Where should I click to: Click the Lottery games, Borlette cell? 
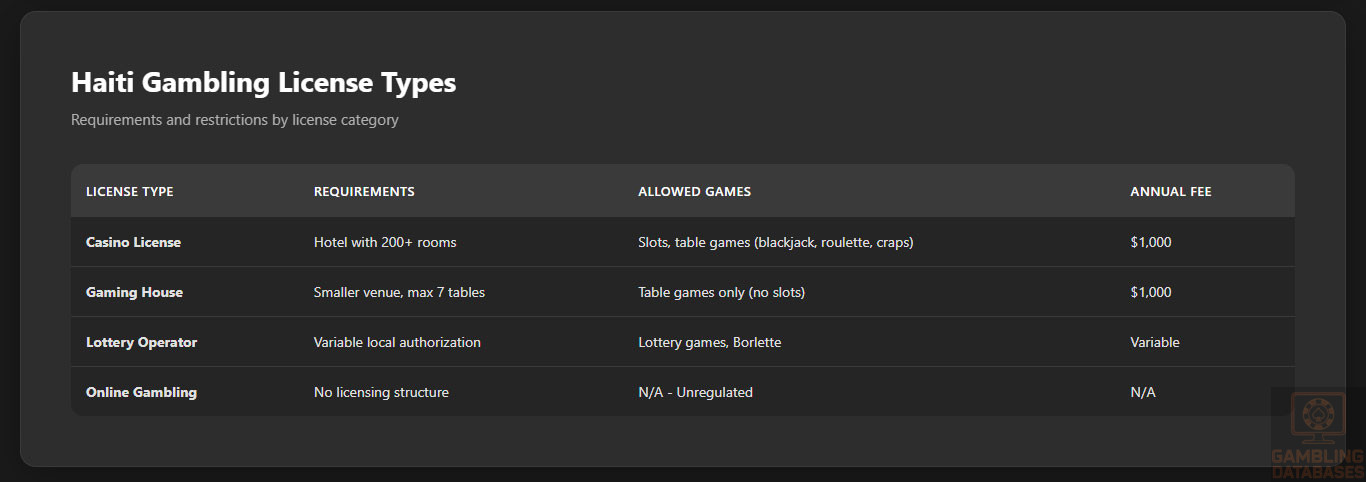tap(709, 342)
